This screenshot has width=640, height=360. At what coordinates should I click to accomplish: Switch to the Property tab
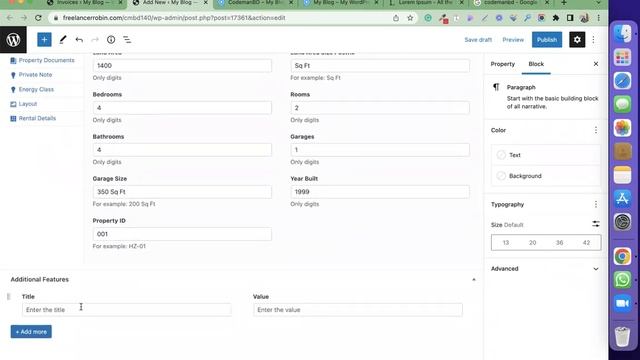pos(502,64)
